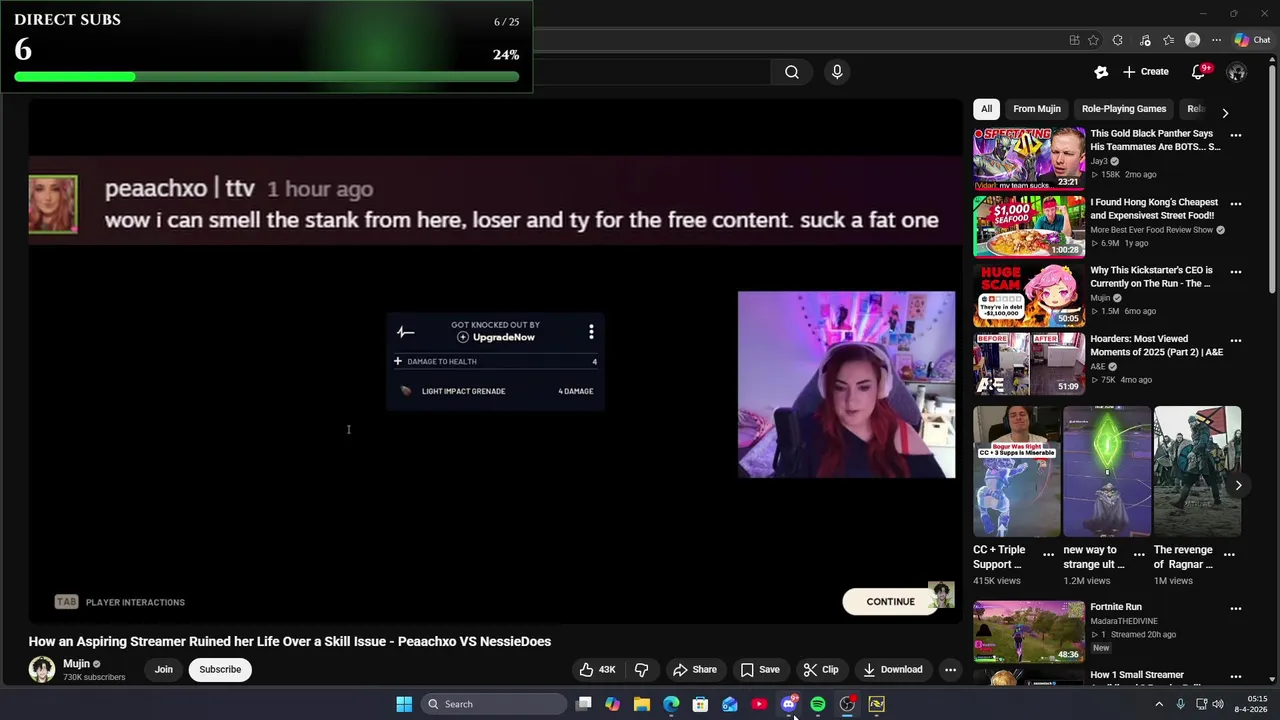The width and height of the screenshot is (1280, 720).
Task: Click the split-screen apps icon in address bar
Action: [1074, 40]
